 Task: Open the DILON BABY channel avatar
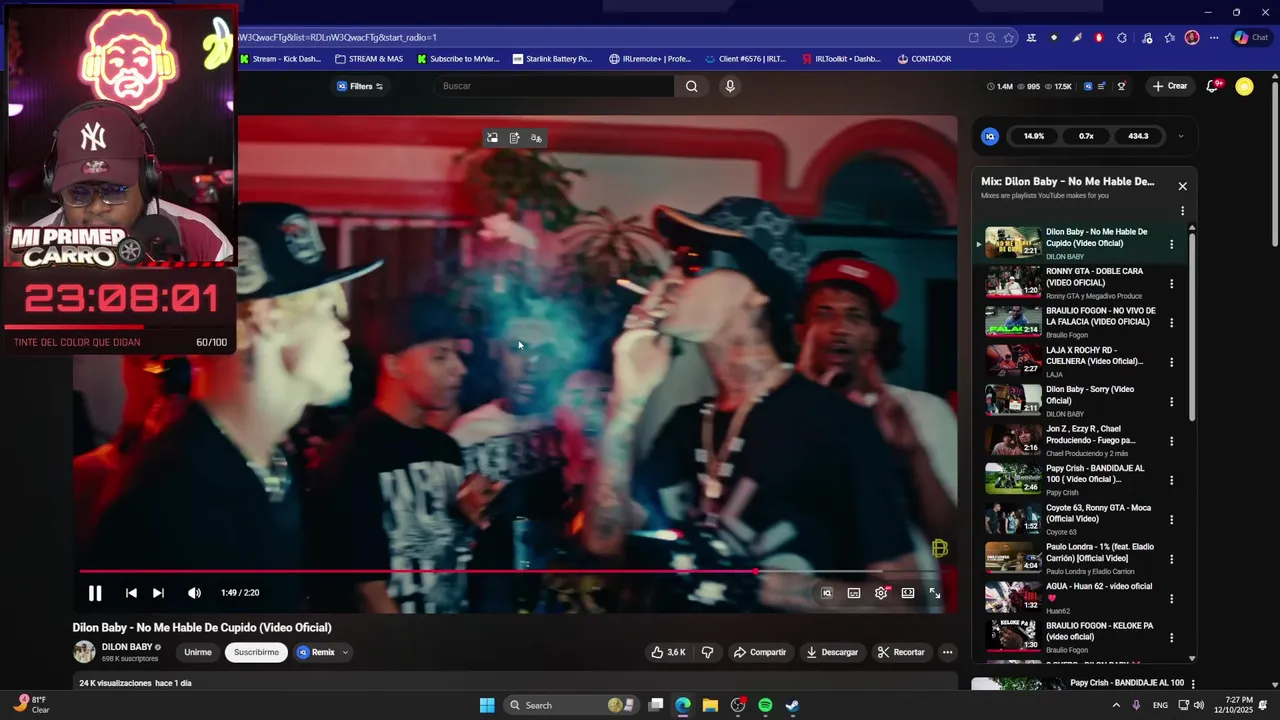(84, 652)
